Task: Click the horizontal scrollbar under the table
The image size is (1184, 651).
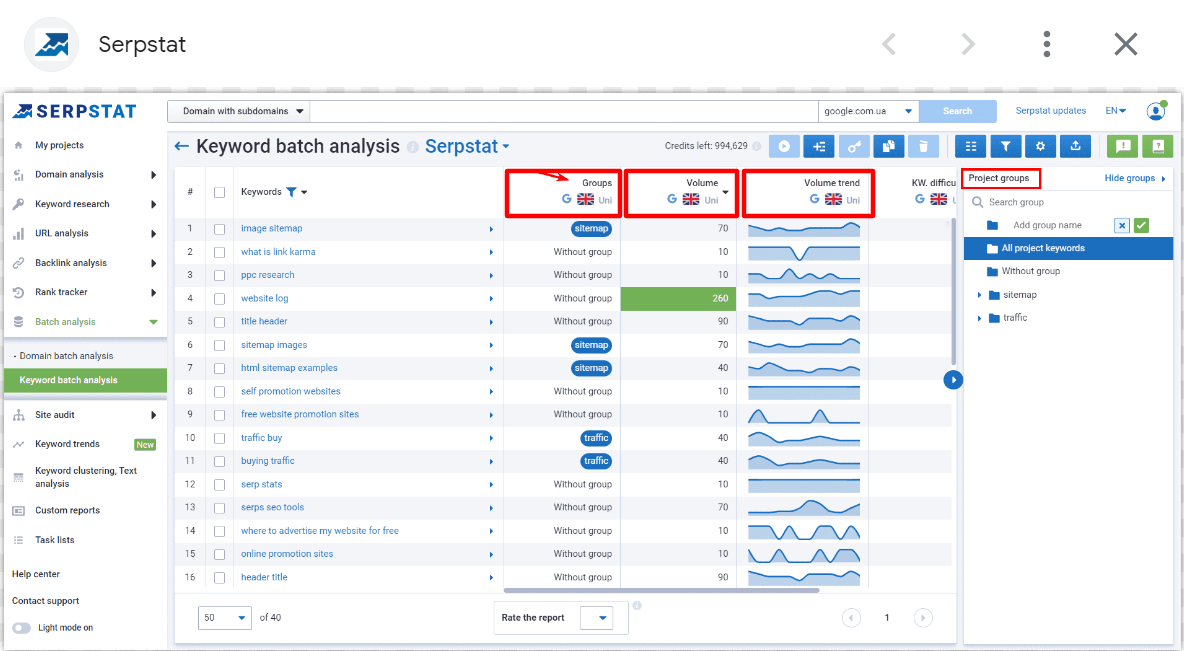Action: coord(661,590)
